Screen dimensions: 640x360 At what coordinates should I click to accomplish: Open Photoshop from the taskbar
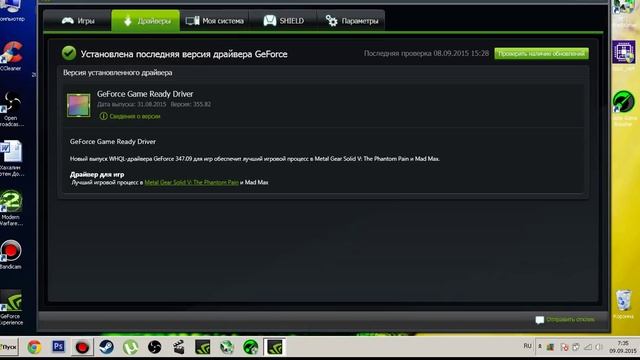[x=58, y=347]
